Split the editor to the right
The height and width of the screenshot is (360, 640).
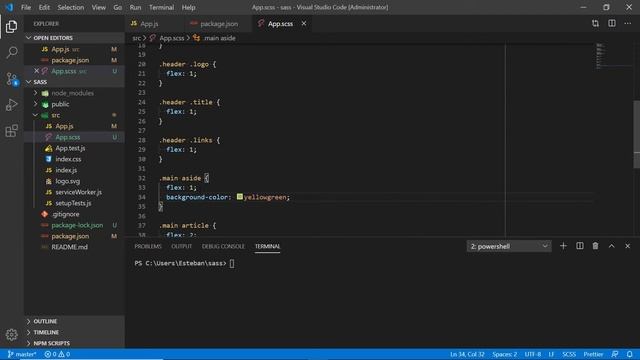612,23
